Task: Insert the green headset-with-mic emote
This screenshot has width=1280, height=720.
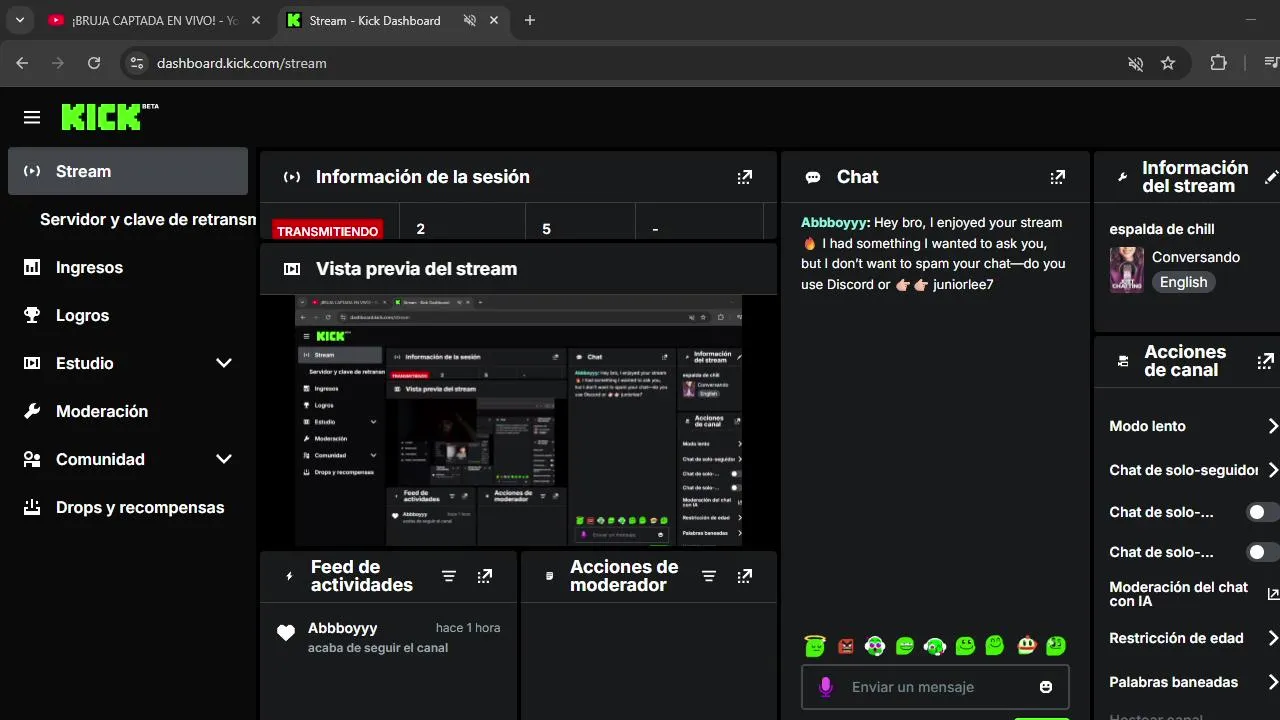Action: [935, 646]
